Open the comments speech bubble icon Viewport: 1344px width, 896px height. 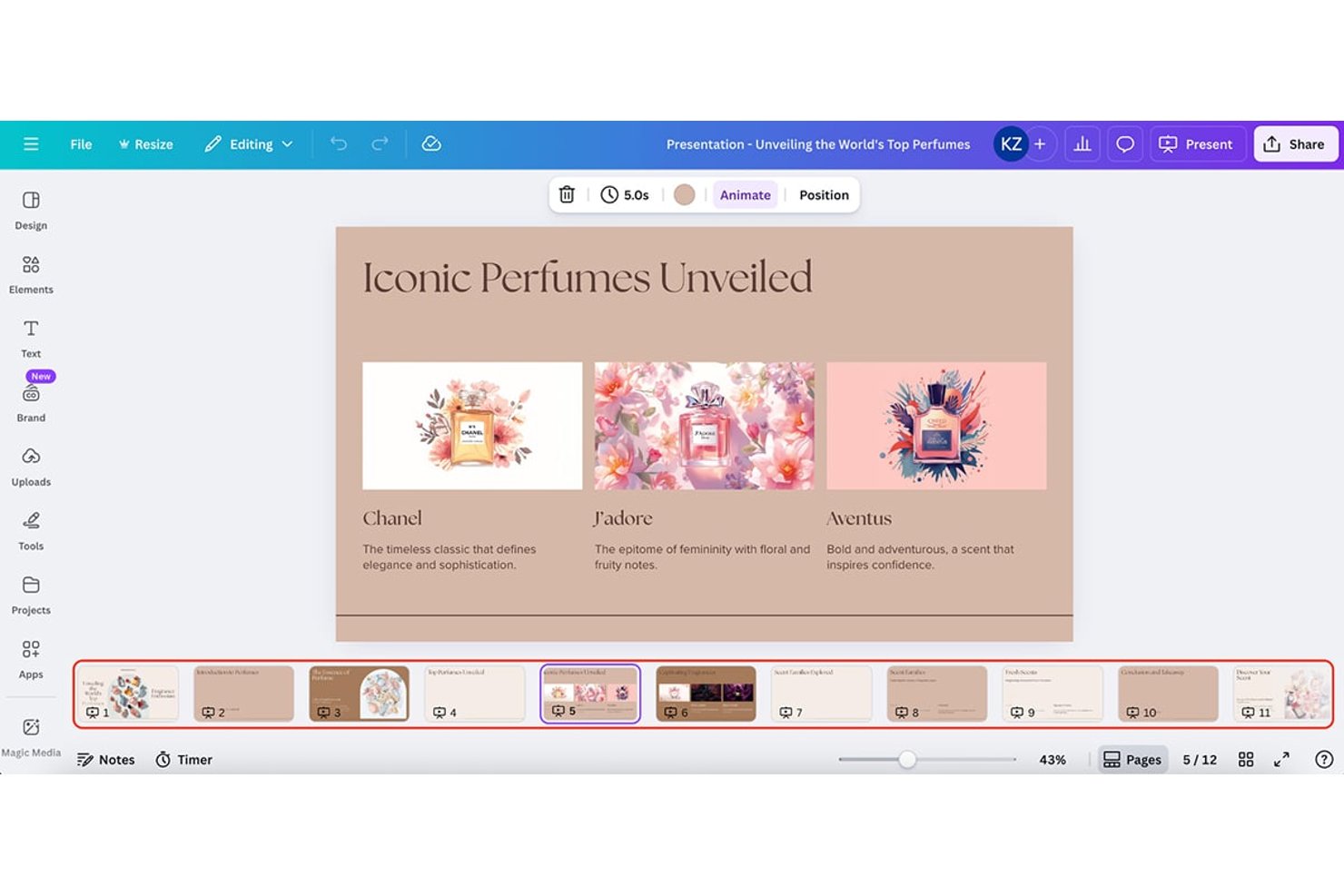click(1125, 144)
